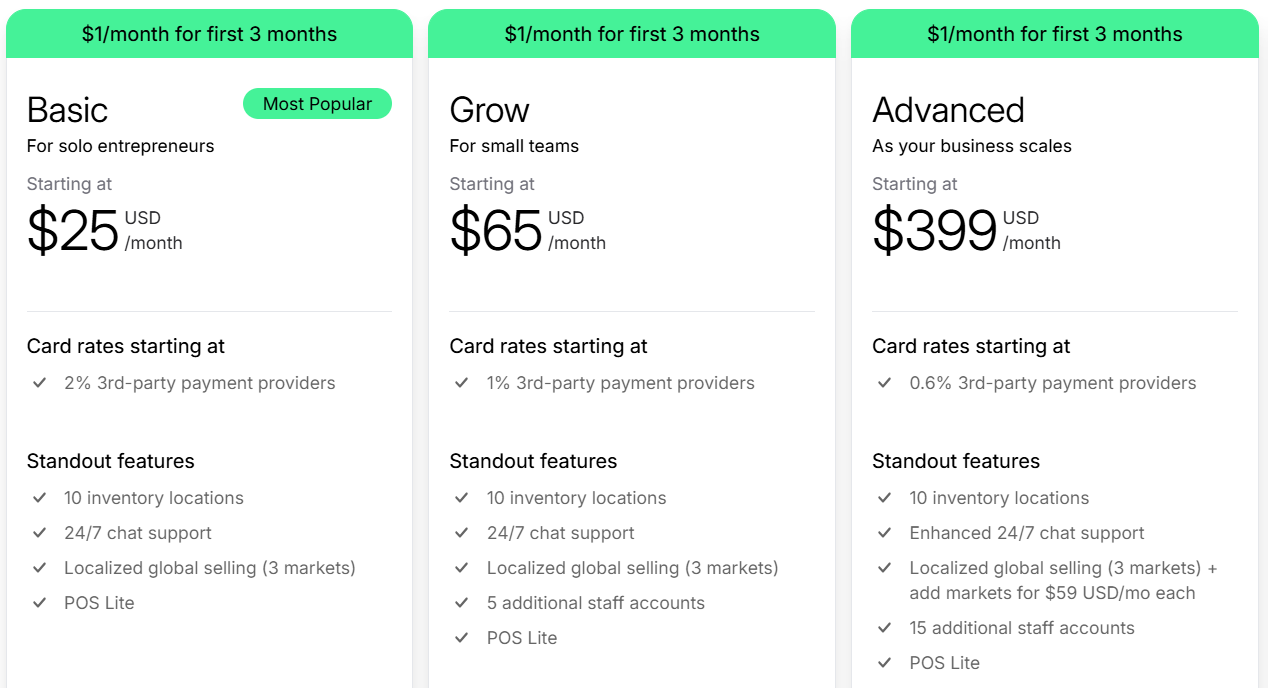Select the Advanced plan heading
This screenshot has width=1268, height=688.
(x=949, y=110)
